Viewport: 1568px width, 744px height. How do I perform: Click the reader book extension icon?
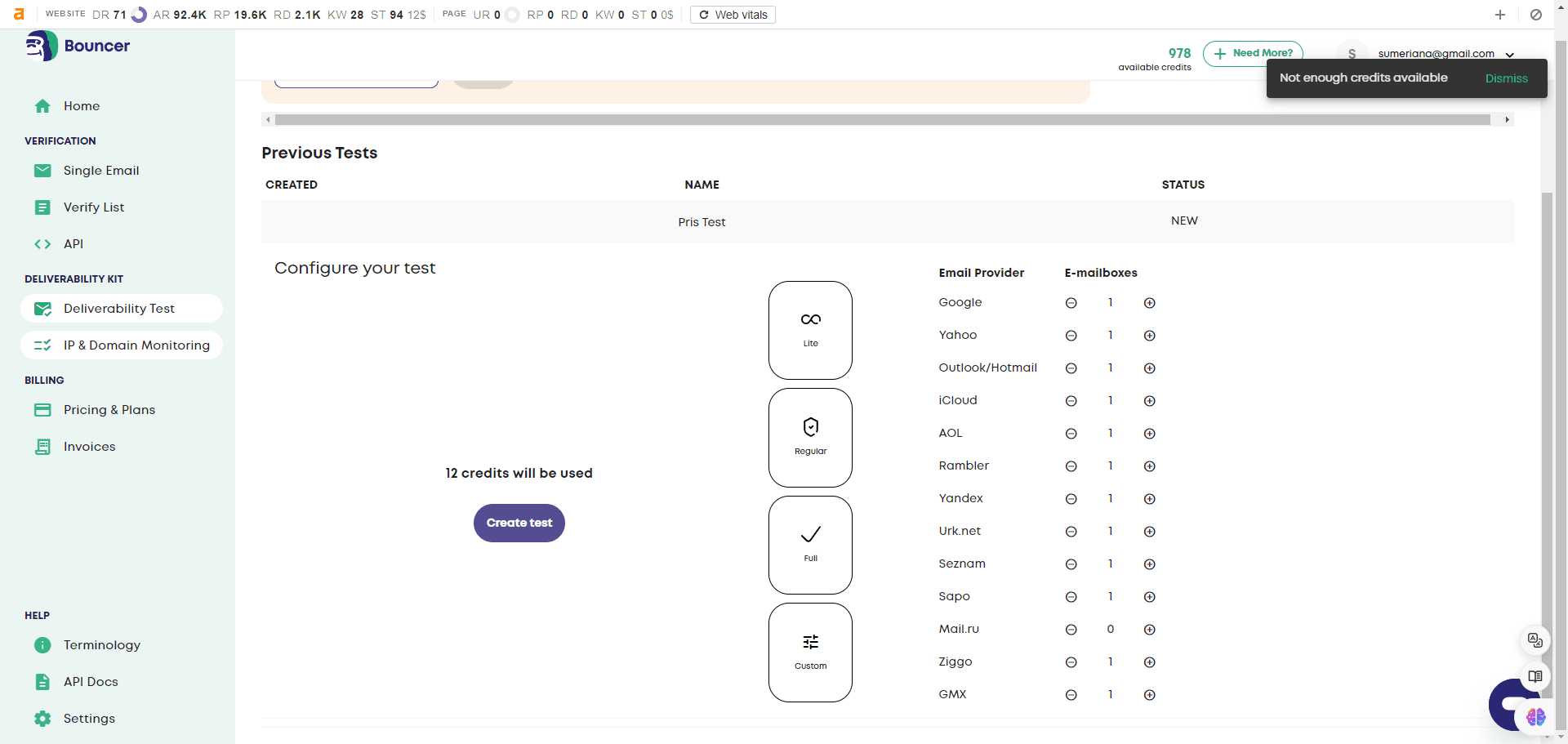click(x=1535, y=676)
